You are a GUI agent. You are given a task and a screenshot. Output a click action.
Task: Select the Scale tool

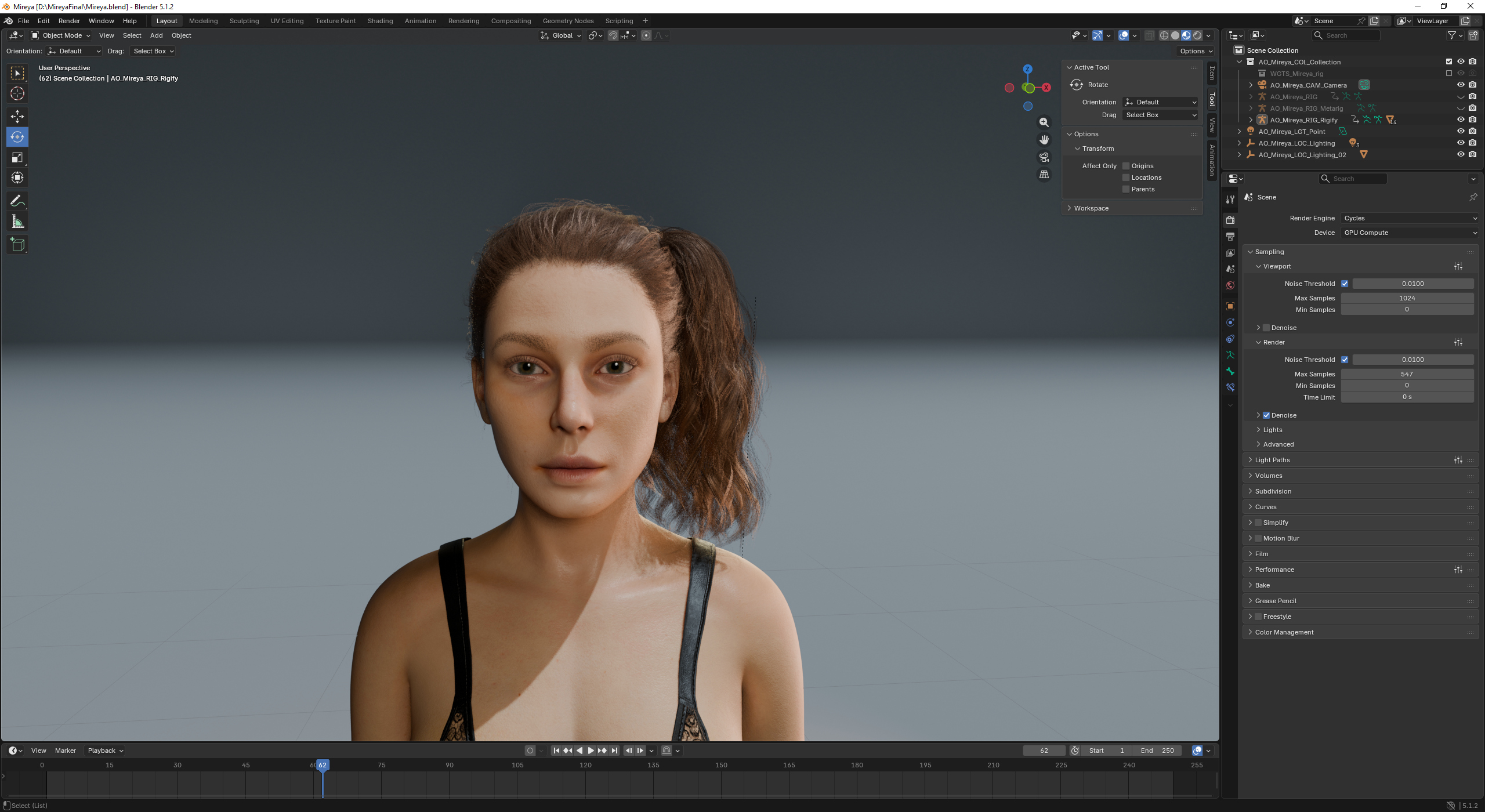coord(17,158)
